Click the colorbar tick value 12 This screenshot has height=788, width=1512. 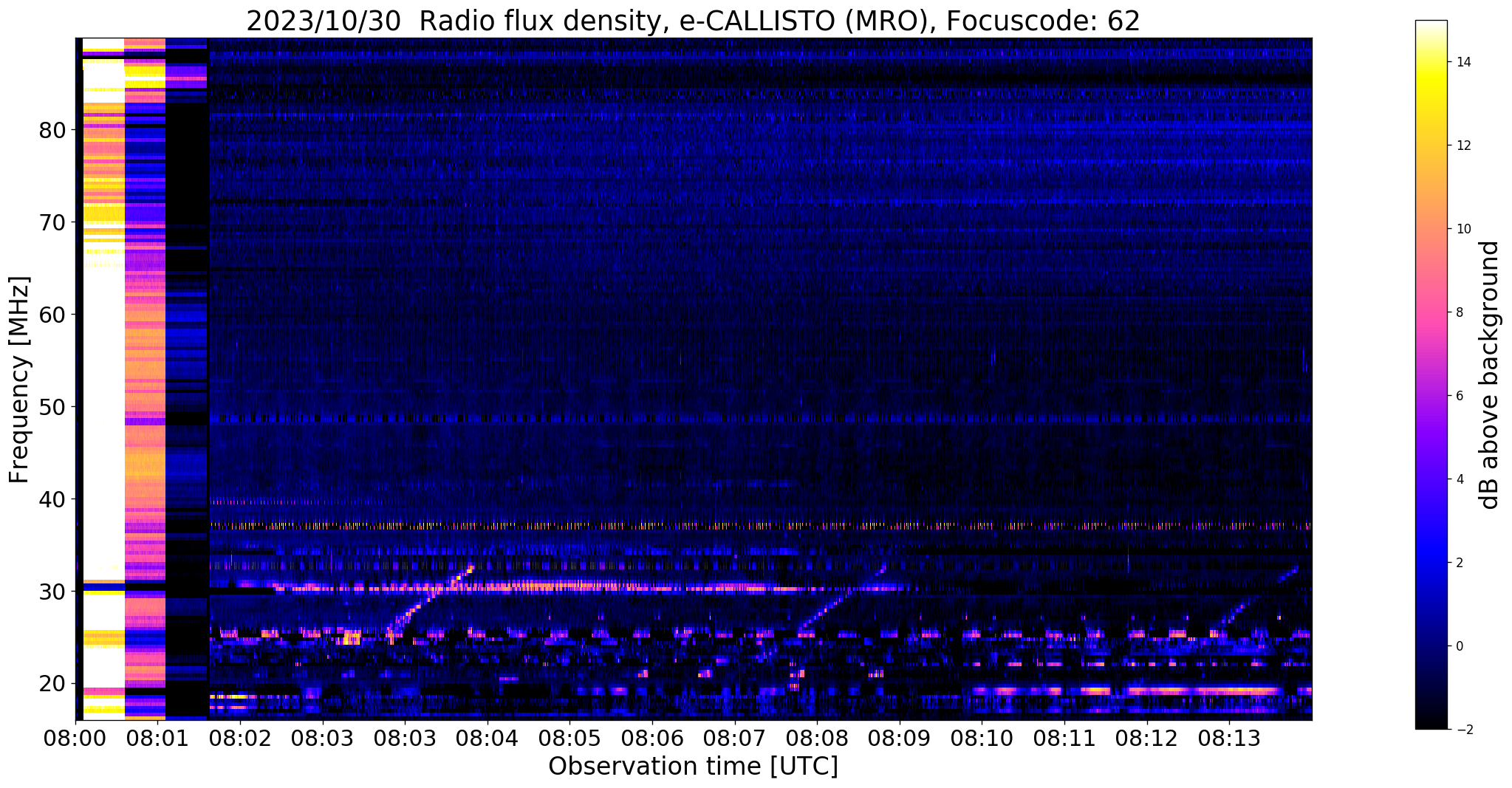tap(1463, 145)
